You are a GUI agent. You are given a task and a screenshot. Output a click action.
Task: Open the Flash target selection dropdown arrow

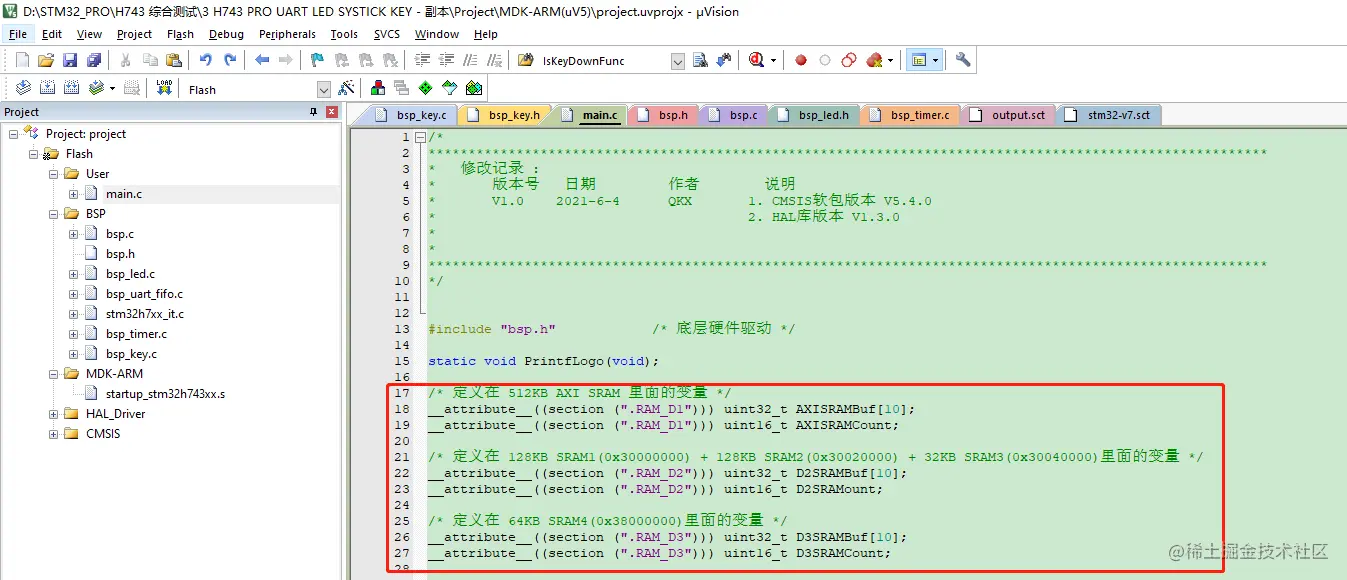(x=323, y=90)
